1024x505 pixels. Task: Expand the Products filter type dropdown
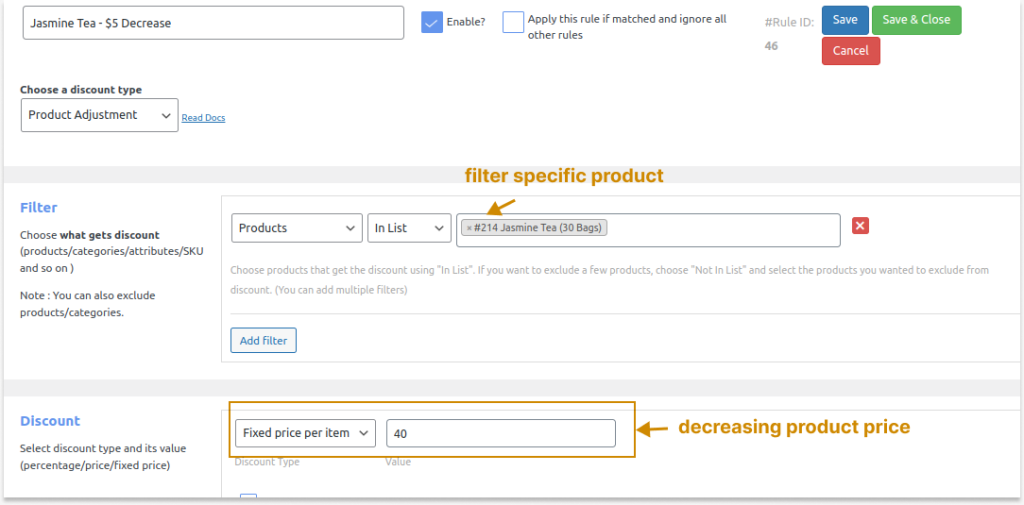pyautogui.click(x=296, y=228)
